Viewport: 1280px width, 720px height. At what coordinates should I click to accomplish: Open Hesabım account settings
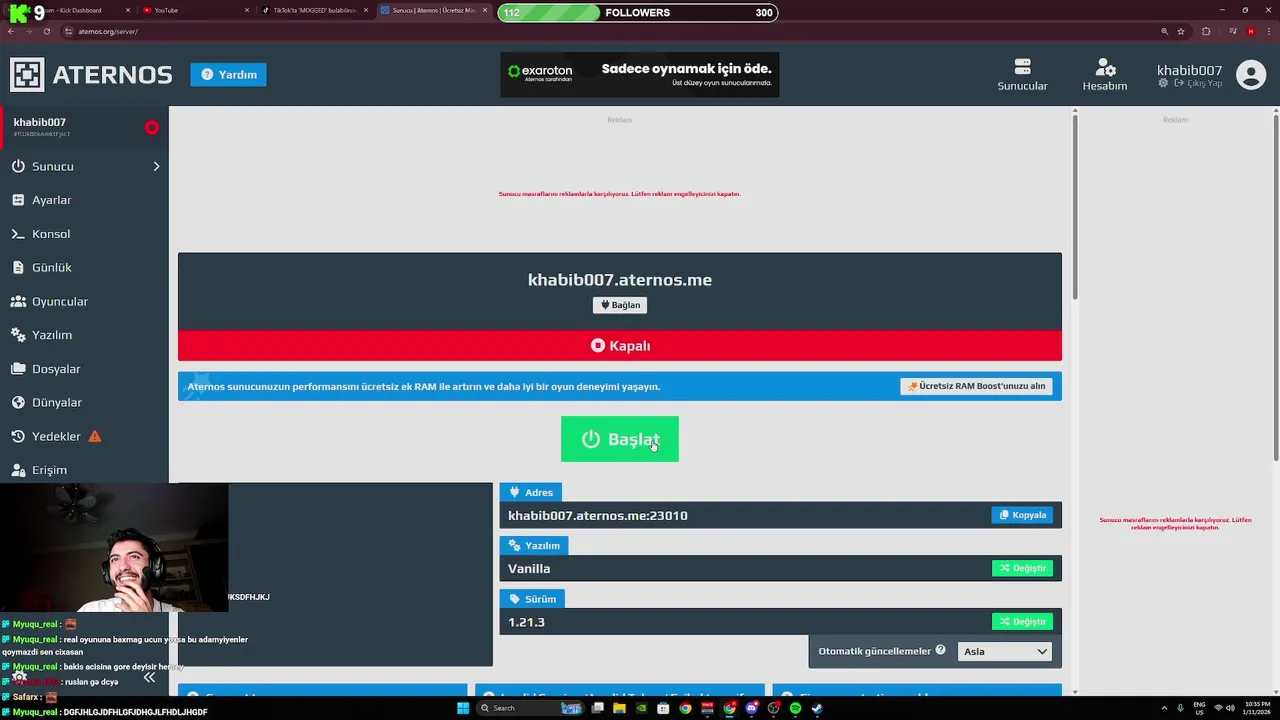[1105, 75]
